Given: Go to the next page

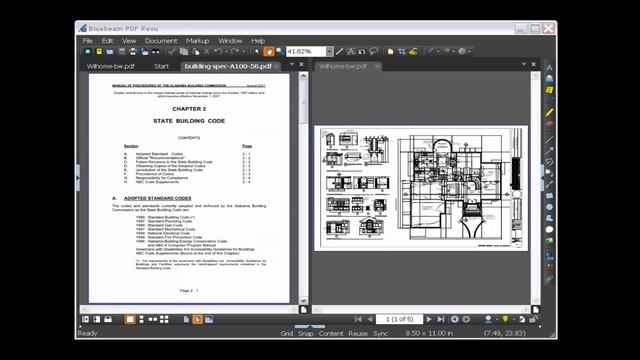Looking at the screenshot, I should (429, 319).
